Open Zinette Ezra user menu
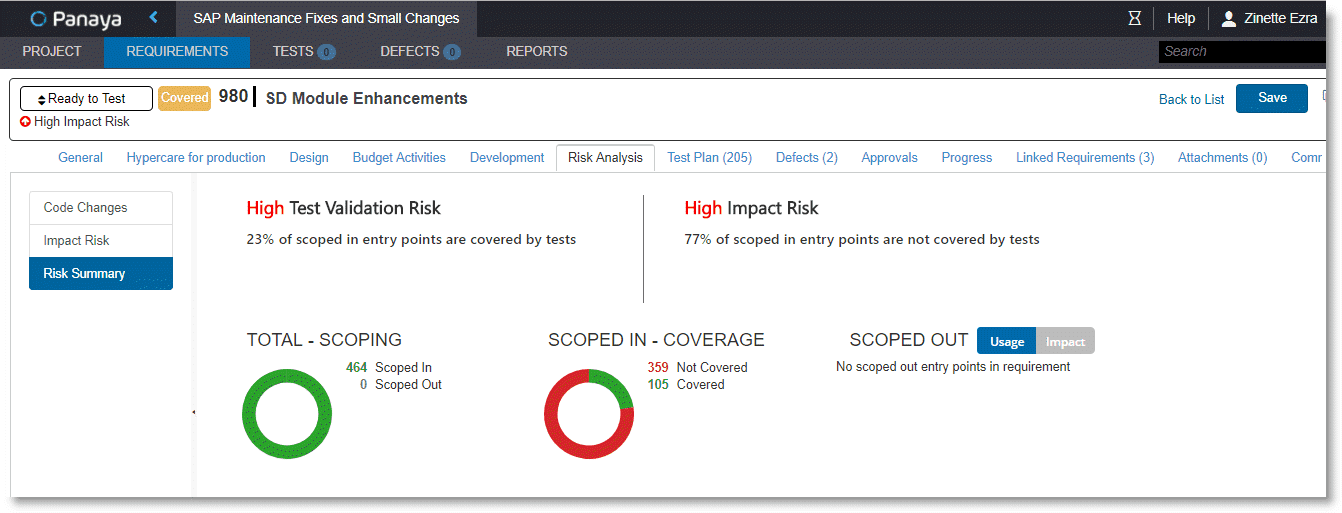The image size is (1342, 513). 1280,18
